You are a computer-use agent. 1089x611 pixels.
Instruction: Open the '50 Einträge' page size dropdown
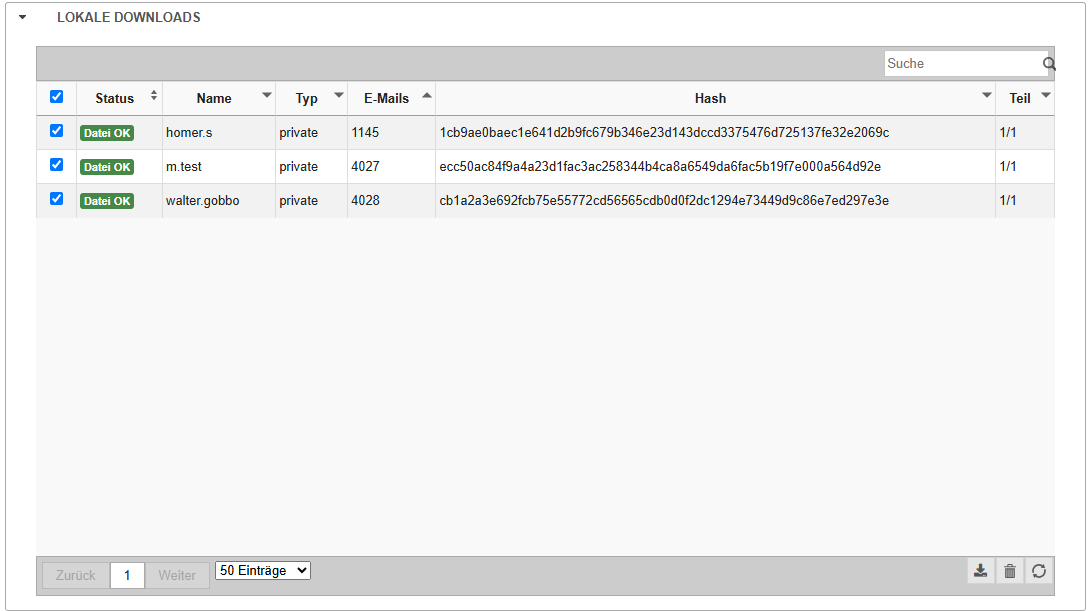click(263, 571)
